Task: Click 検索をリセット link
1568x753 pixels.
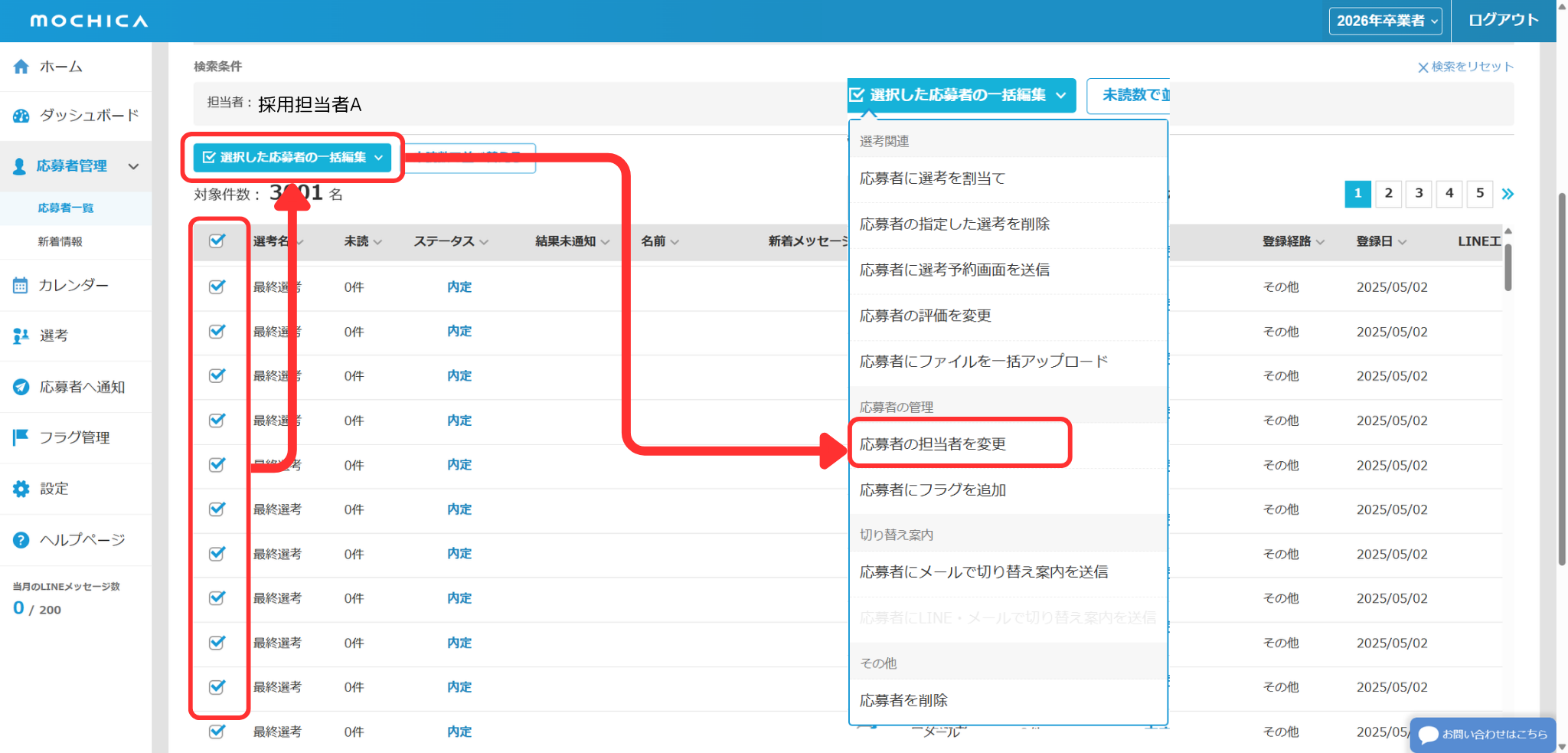Action: 1465,67
